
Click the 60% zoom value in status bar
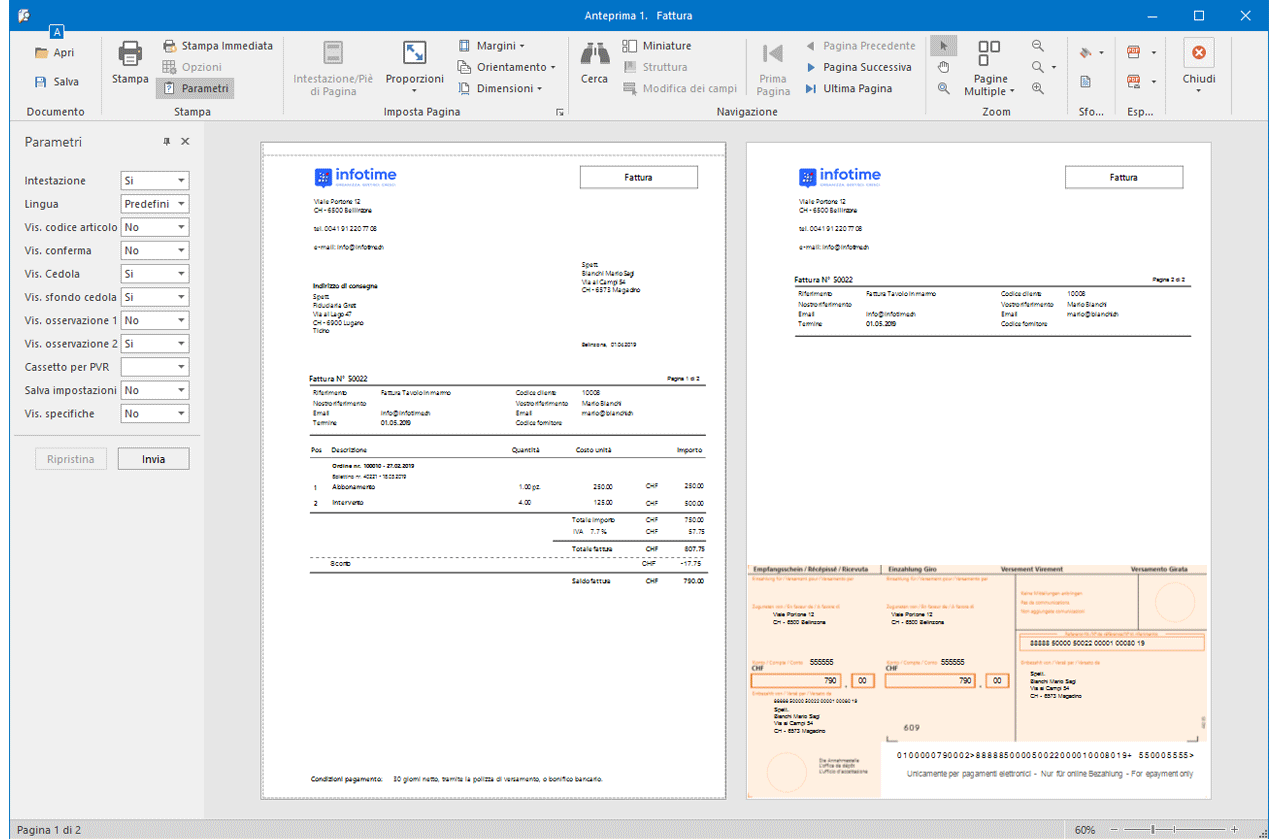[1085, 830]
